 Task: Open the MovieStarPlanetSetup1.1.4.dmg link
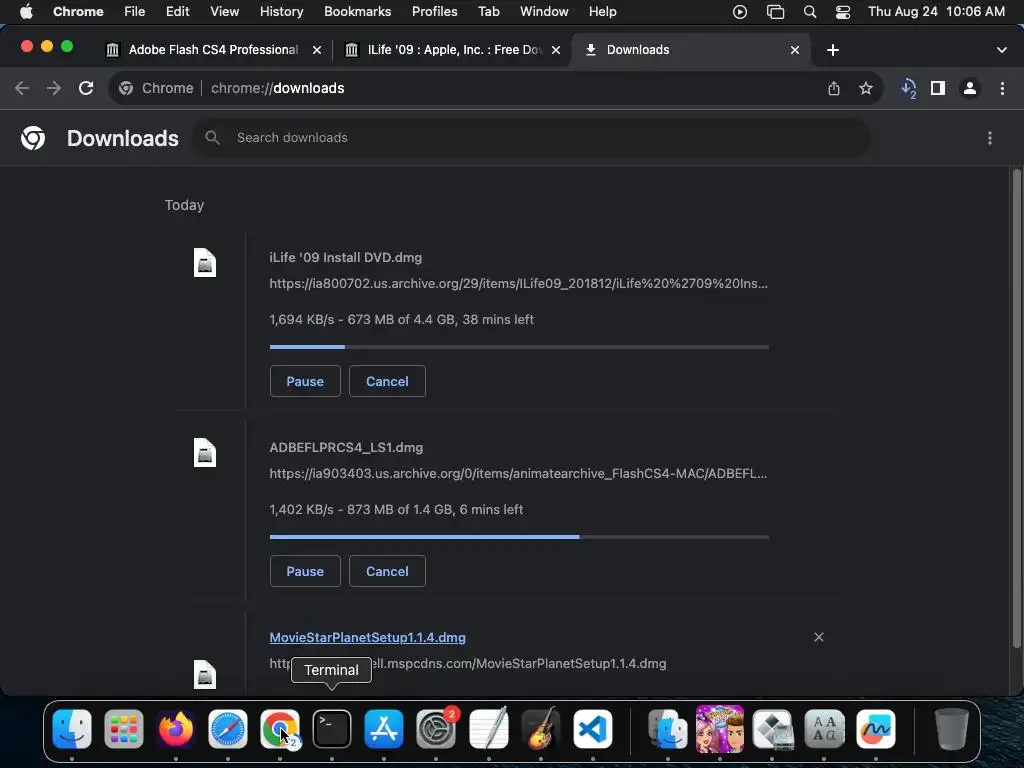[x=368, y=637]
